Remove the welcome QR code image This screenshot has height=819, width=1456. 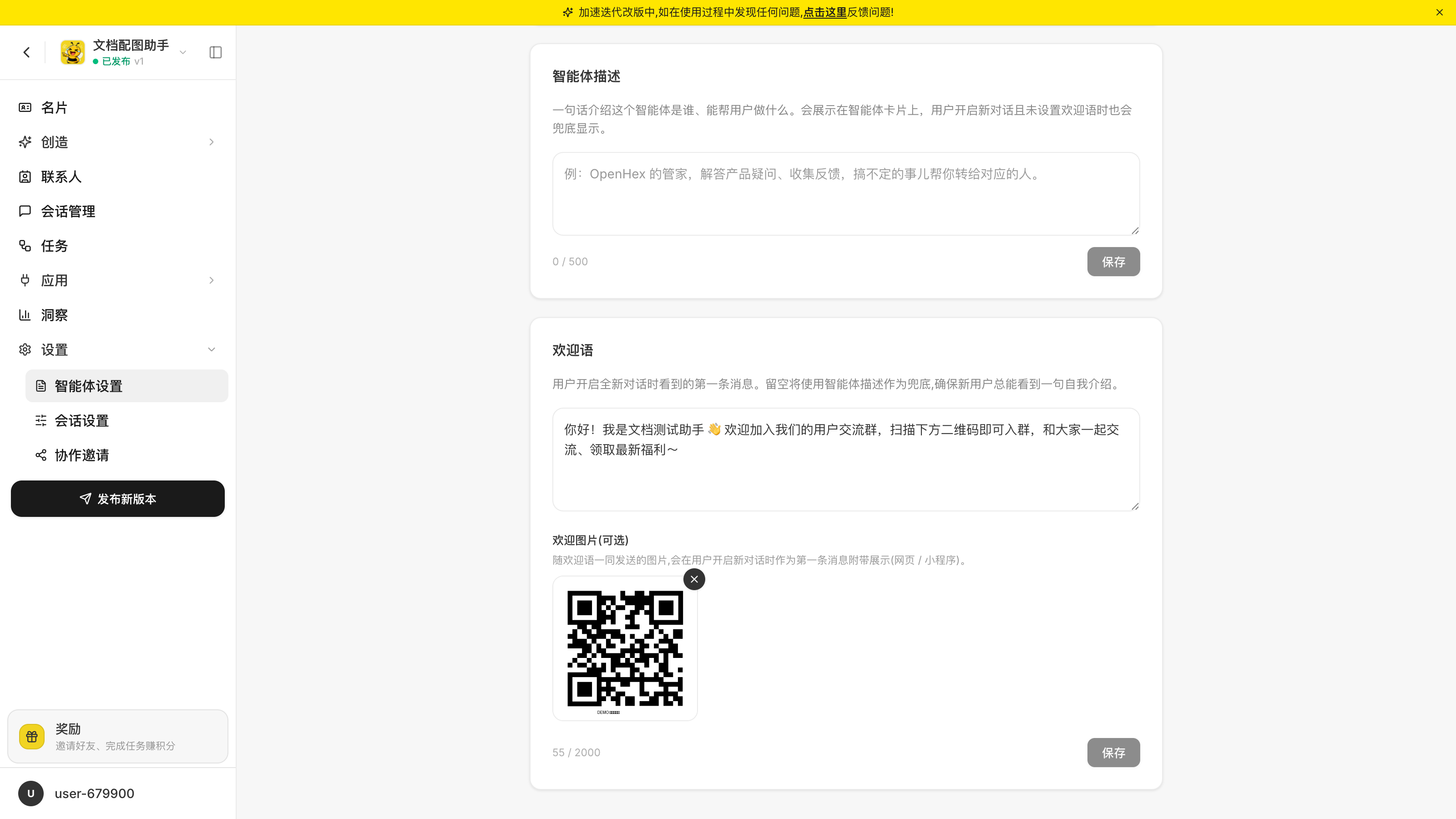694,579
